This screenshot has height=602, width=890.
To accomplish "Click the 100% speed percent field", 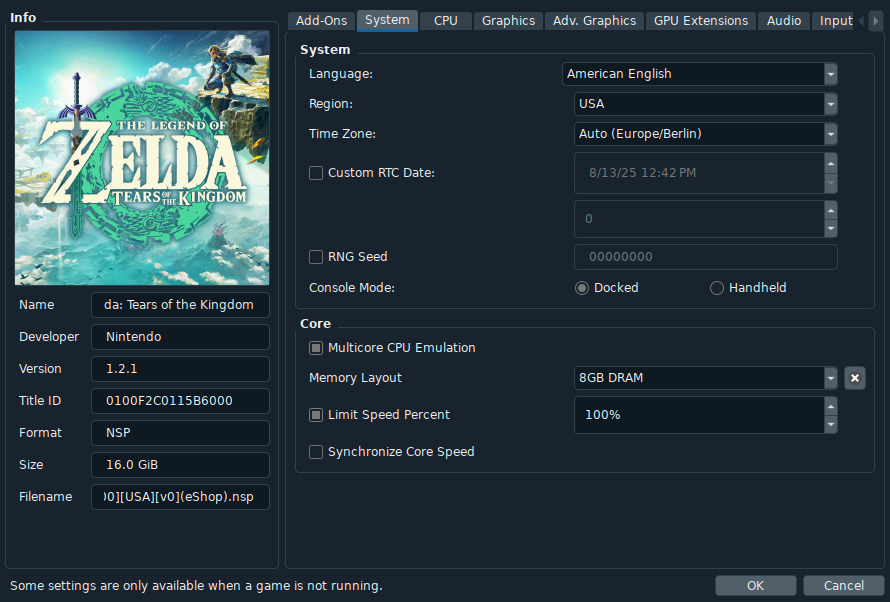I will (699, 415).
